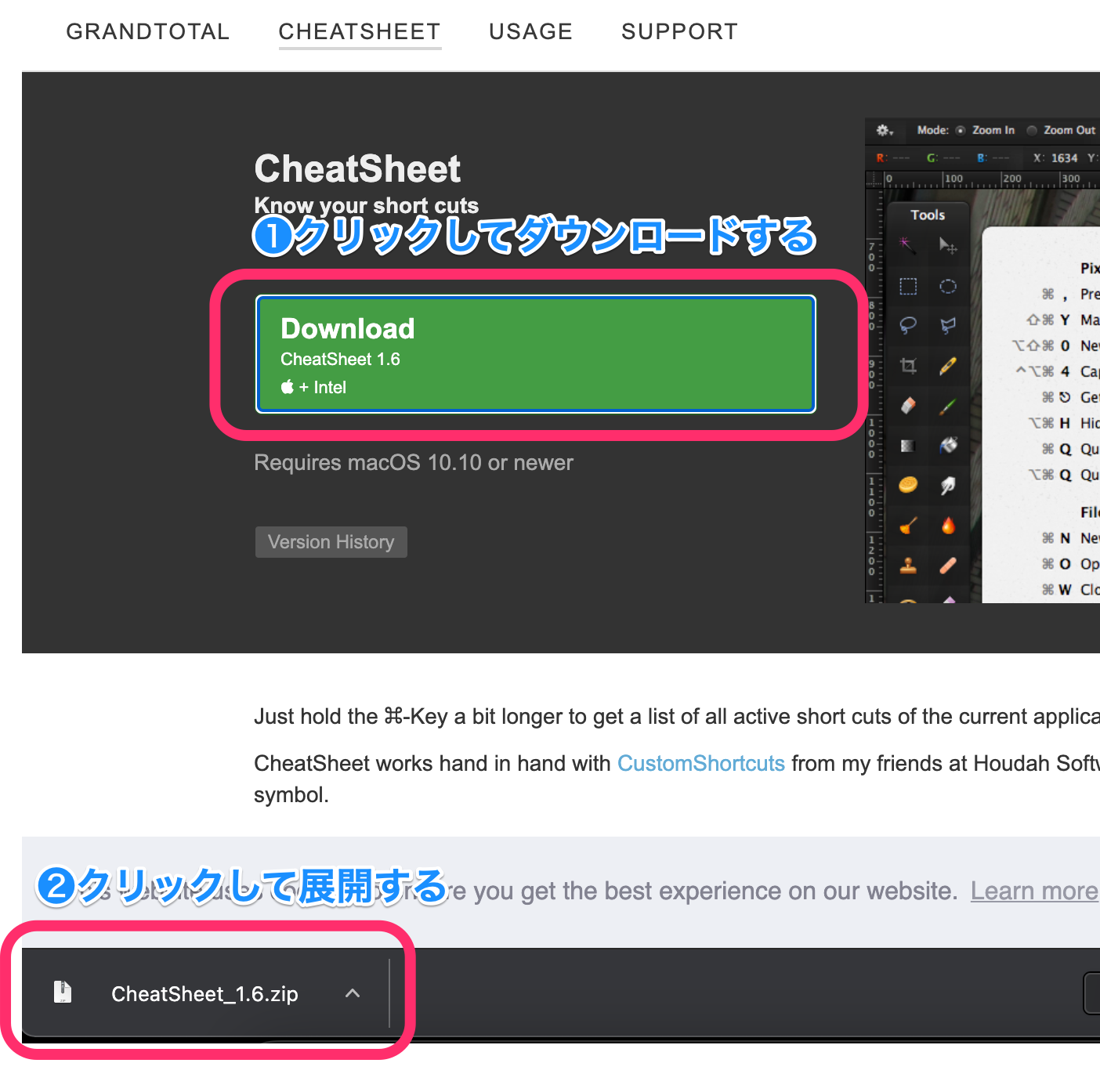
Task: Choose the Rectangular Marquee selection tool
Action: point(908,286)
